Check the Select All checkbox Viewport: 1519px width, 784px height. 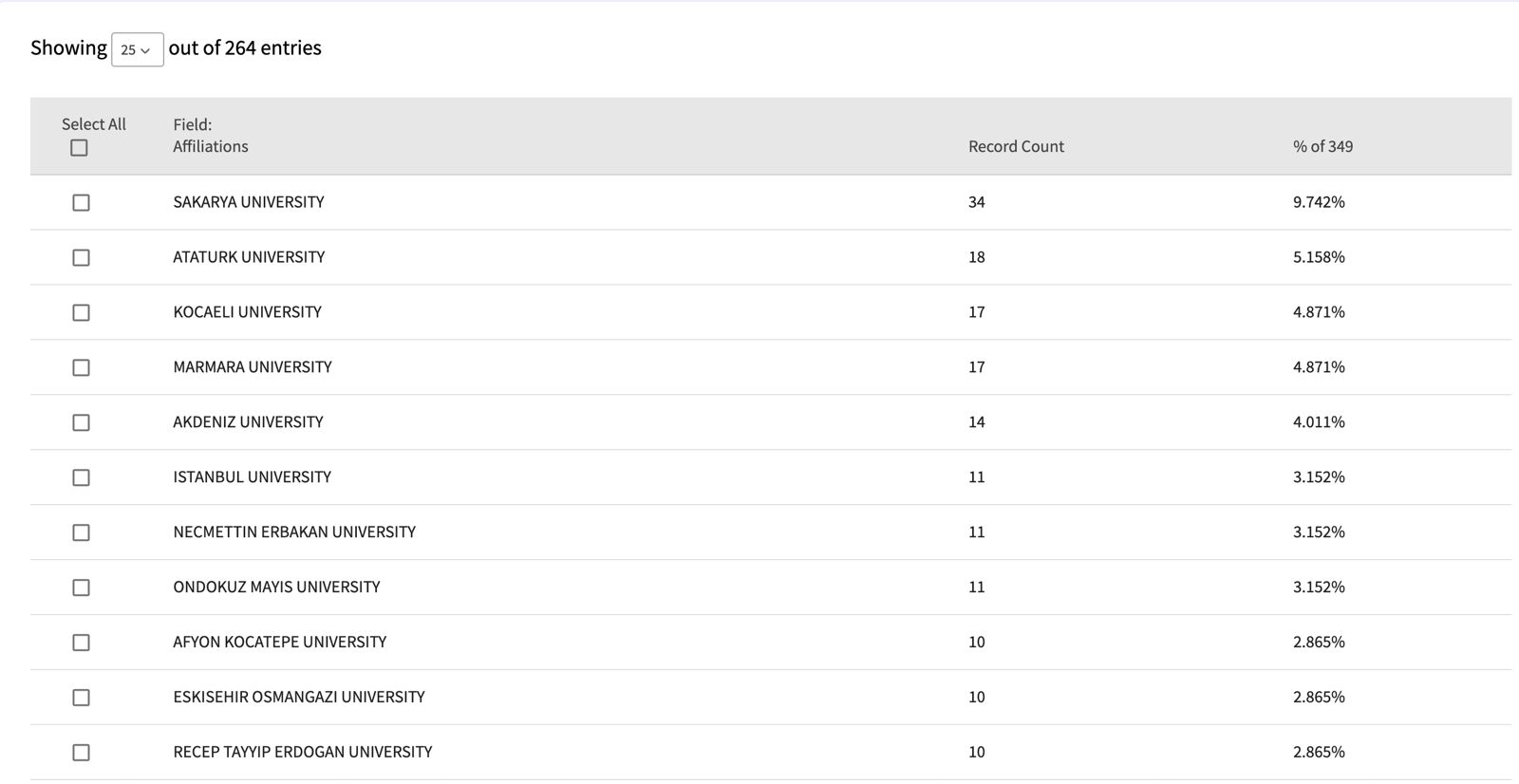coord(80,148)
